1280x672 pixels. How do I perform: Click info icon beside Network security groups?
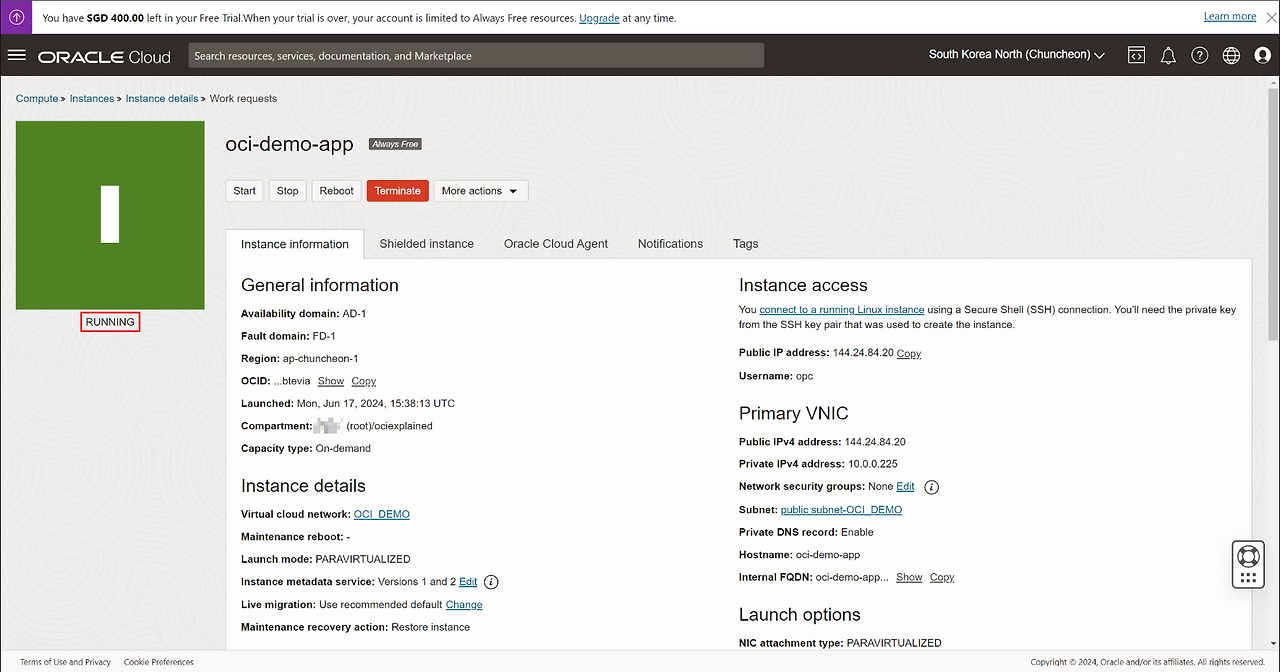click(x=931, y=487)
